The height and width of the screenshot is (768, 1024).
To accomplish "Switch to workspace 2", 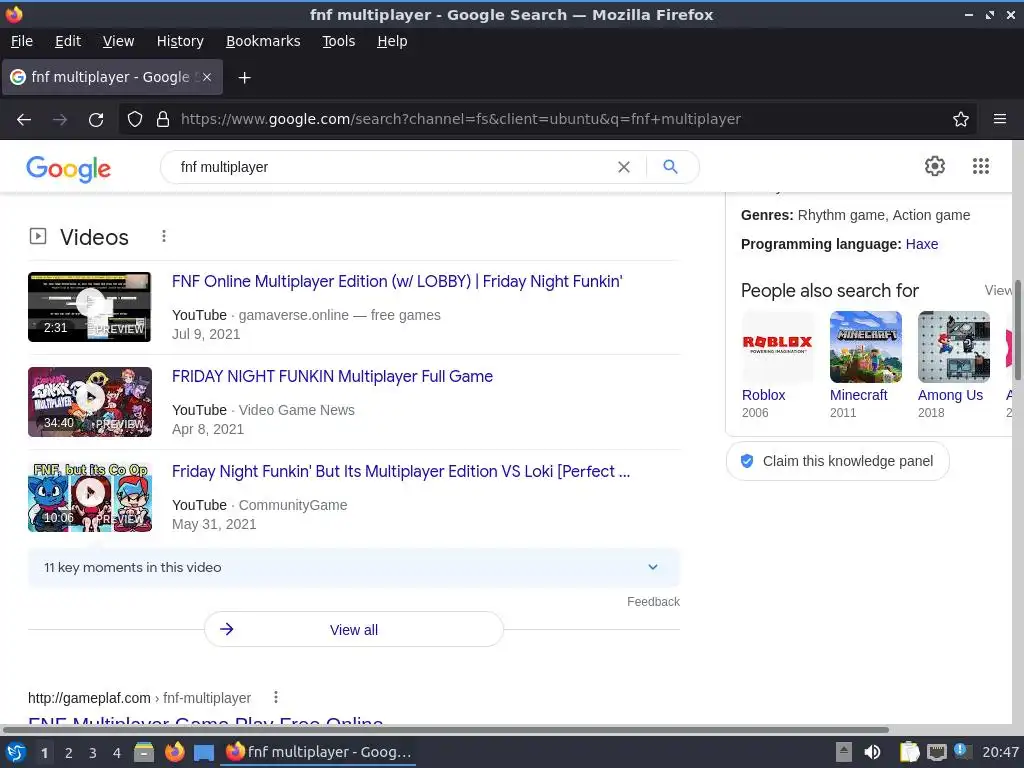I will tap(68, 753).
